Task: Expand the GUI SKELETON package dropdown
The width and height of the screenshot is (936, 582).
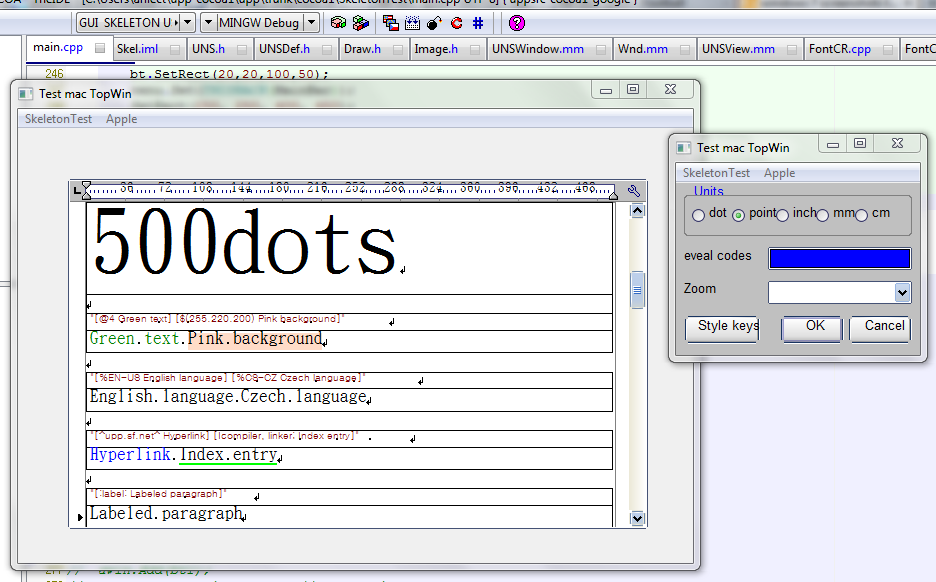Action: click(186, 22)
